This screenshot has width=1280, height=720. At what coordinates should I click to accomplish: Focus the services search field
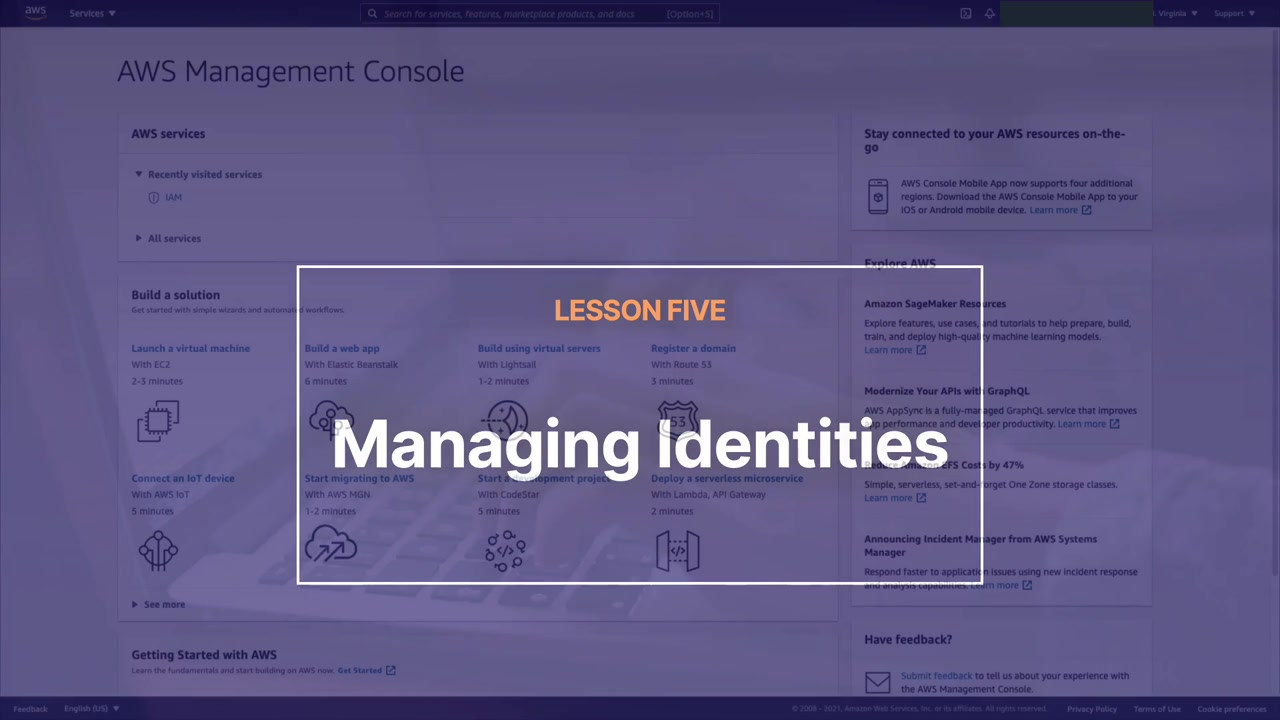(540, 14)
